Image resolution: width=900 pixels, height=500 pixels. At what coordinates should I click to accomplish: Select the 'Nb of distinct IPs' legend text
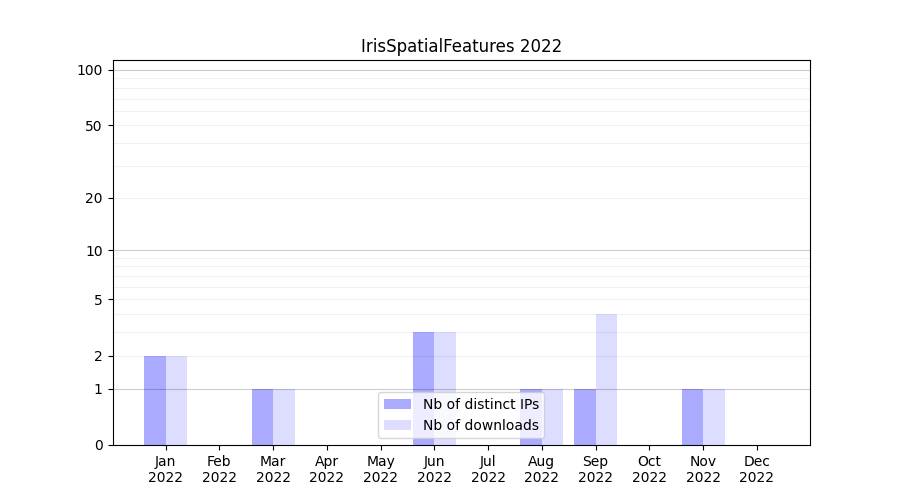pos(480,404)
